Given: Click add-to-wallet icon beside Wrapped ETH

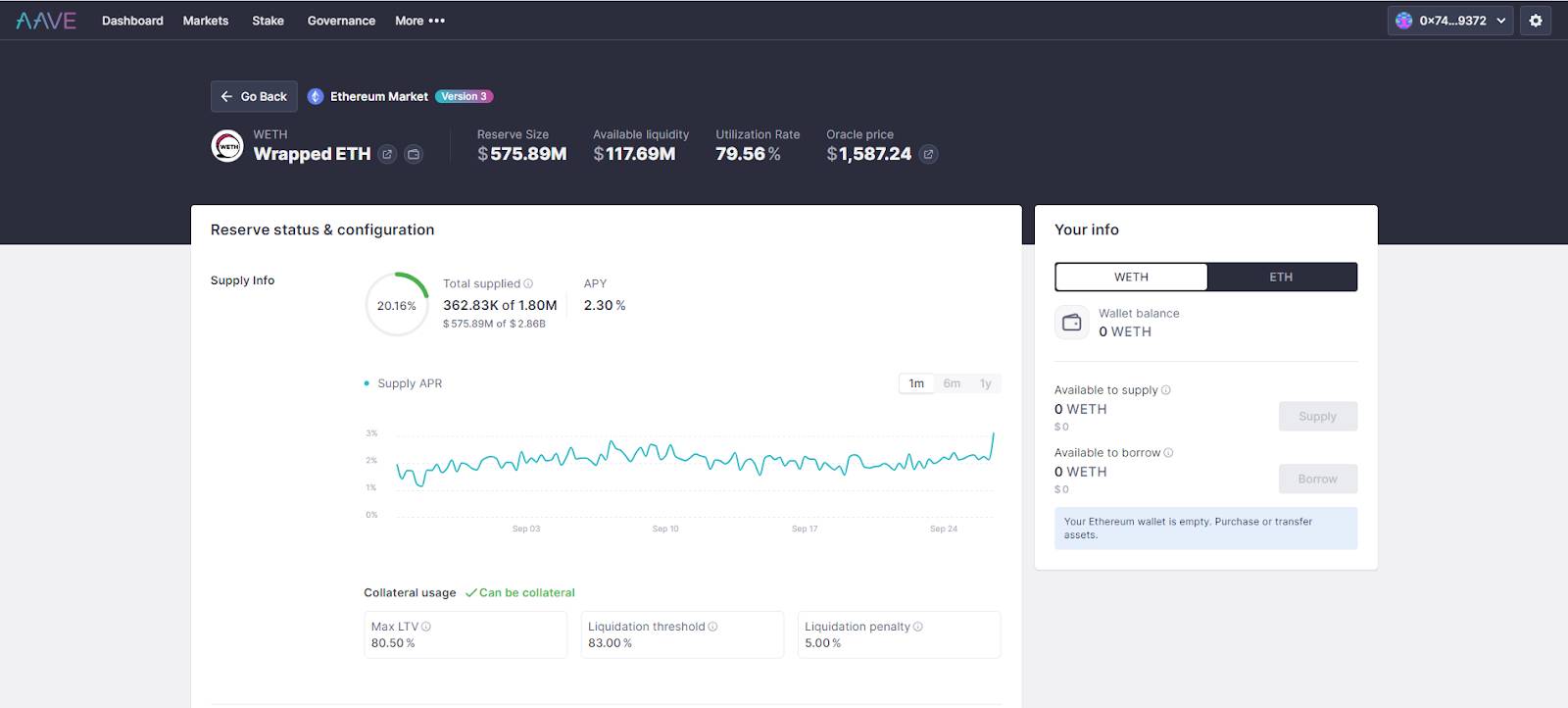Looking at the screenshot, I should (414, 154).
